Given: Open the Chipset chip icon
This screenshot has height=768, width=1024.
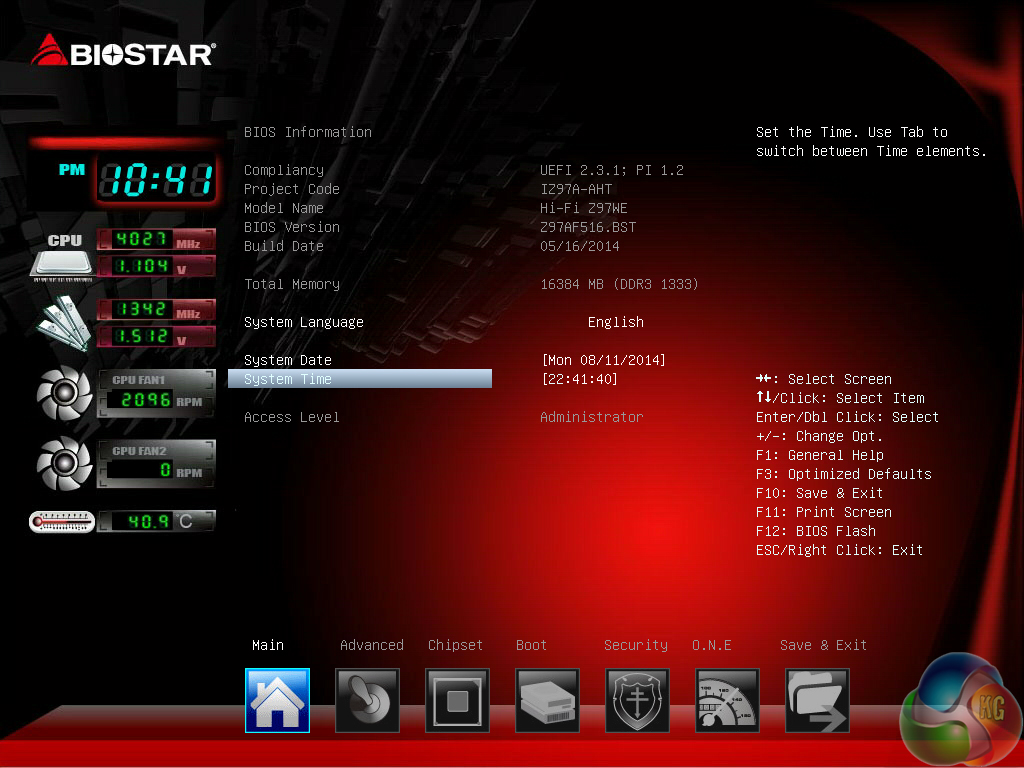Looking at the screenshot, I should pos(457,700).
